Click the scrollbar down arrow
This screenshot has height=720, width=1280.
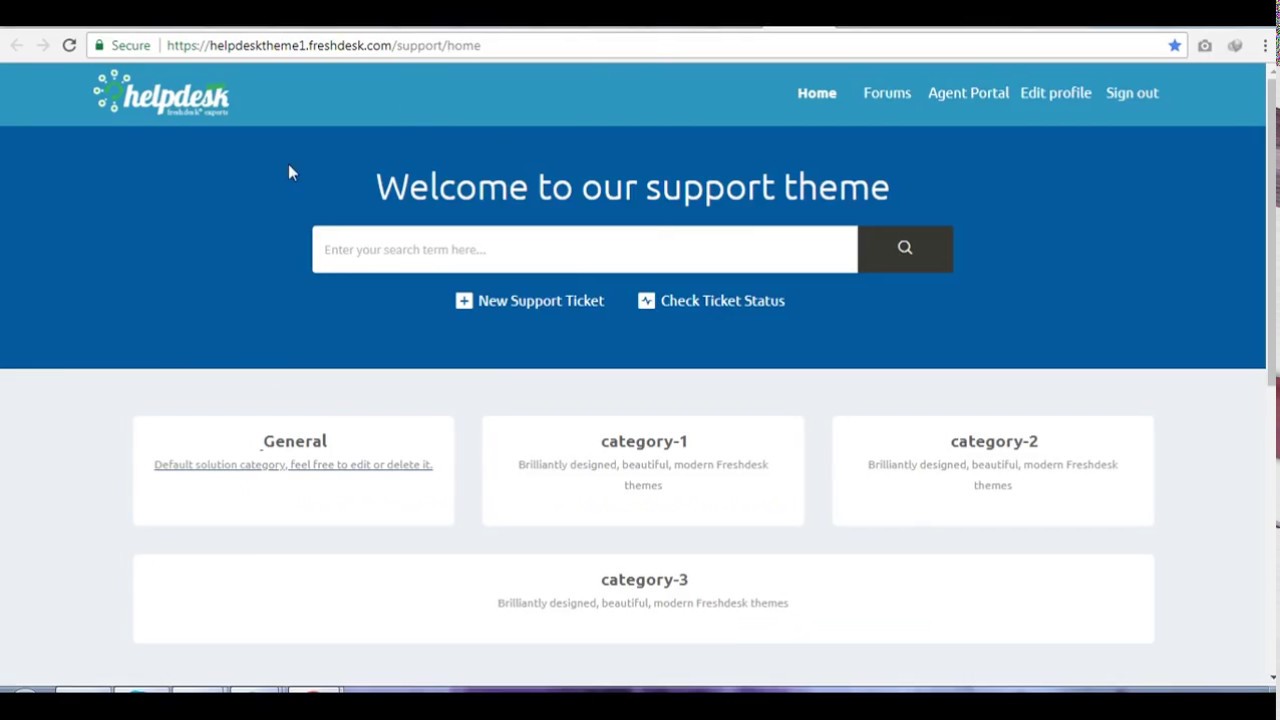tap(1273, 677)
